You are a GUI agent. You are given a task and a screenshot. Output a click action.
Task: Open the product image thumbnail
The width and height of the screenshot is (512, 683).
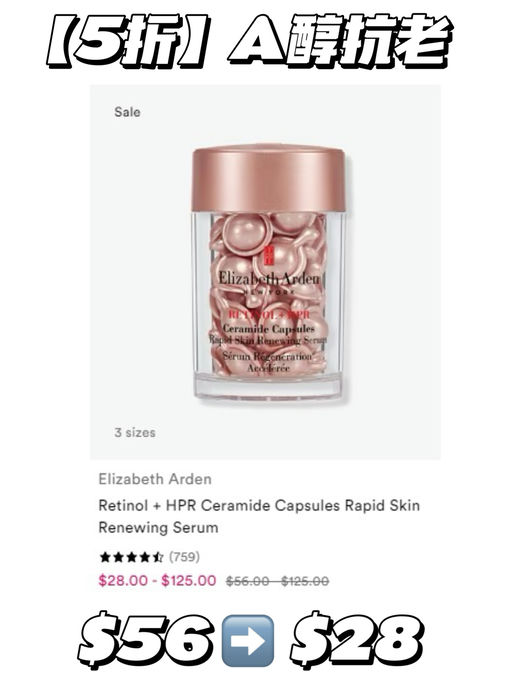click(265, 272)
